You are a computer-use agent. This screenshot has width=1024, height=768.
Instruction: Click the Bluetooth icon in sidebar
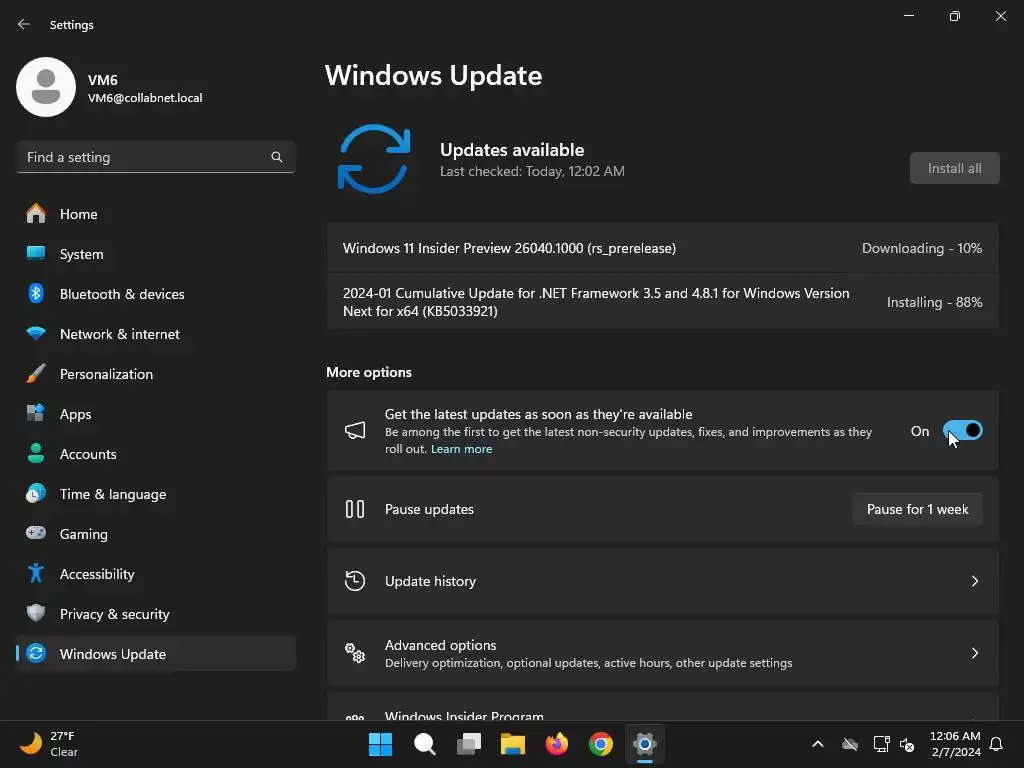(36, 293)
